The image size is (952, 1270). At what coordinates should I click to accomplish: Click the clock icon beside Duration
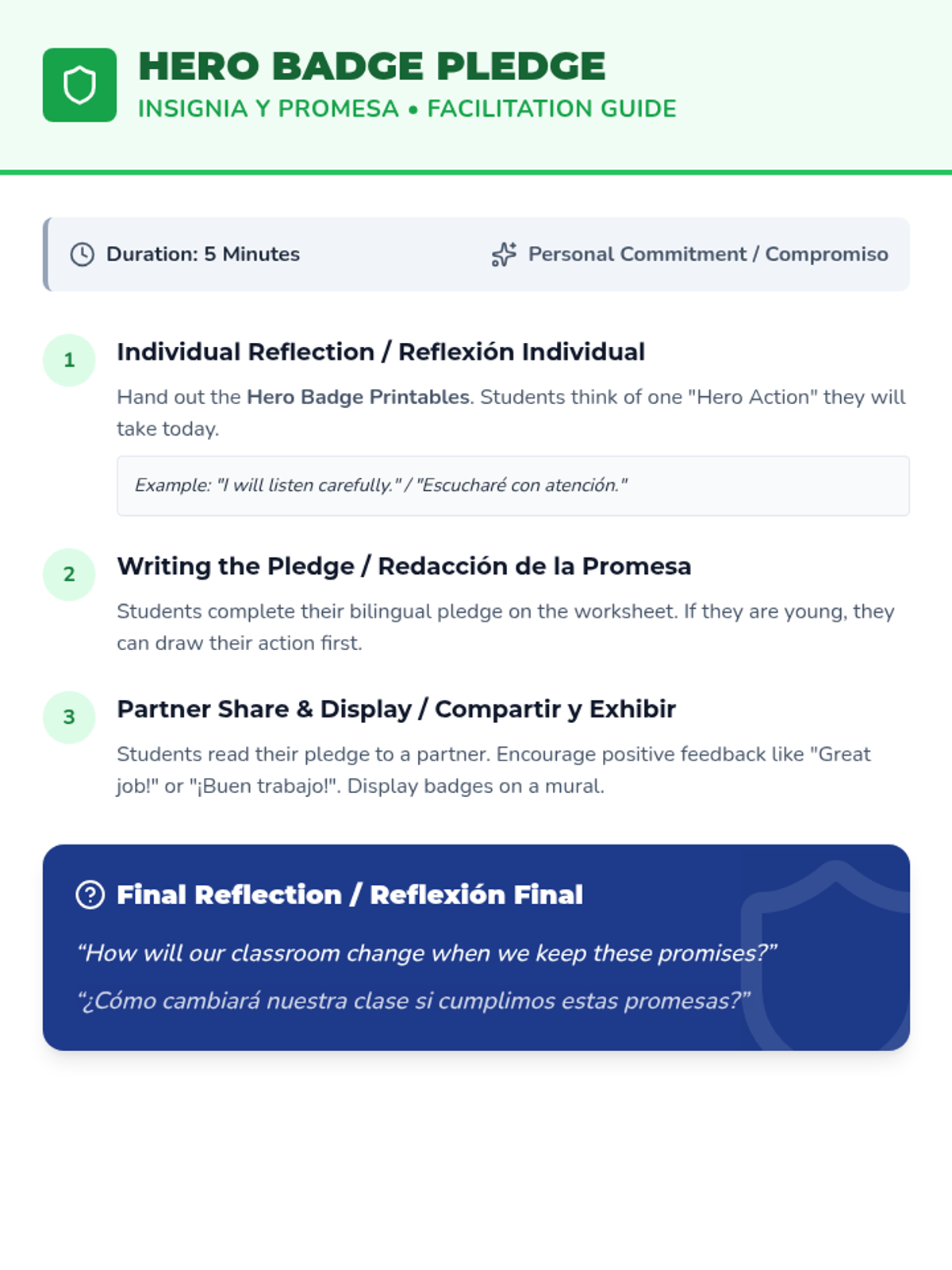click(83, 254)
